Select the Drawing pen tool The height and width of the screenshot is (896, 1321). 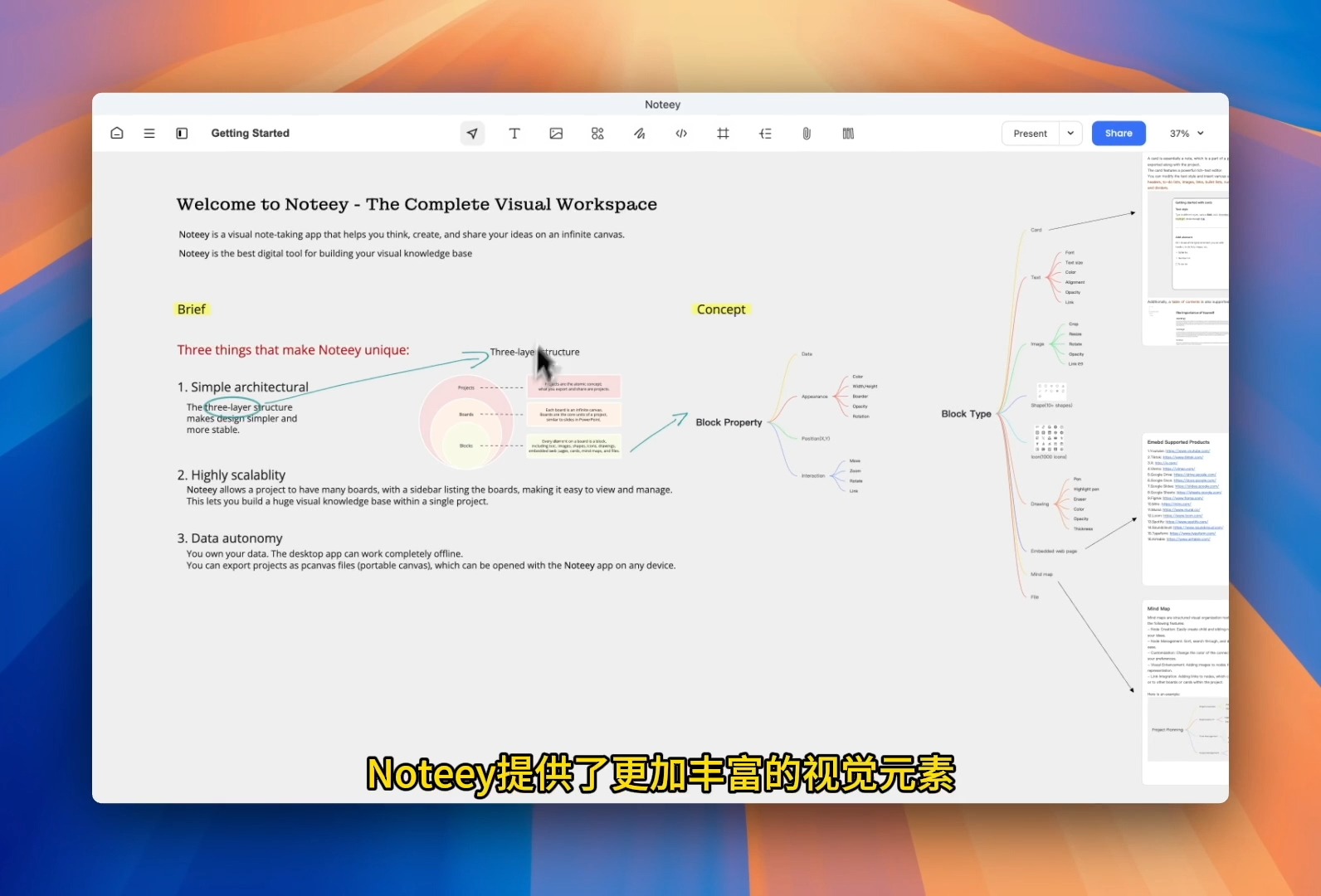[640, 133]
